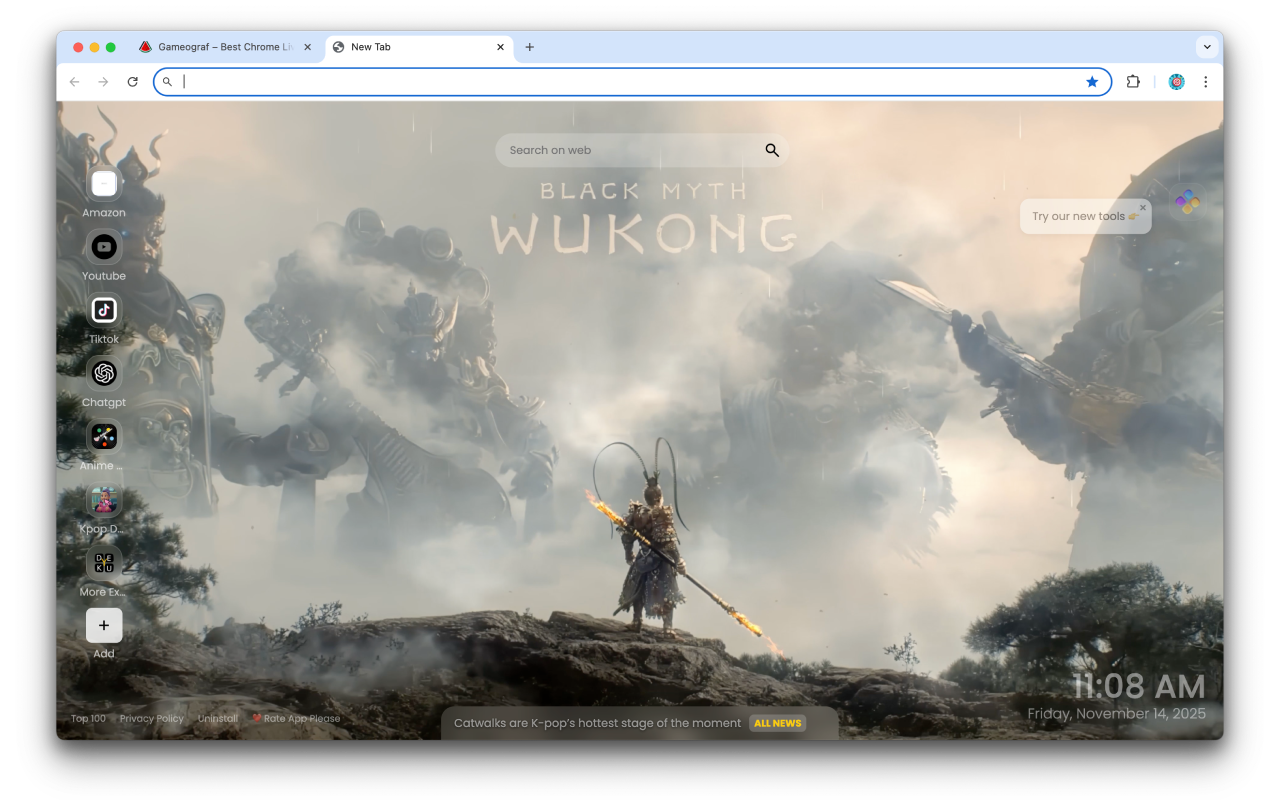Dismiss the Try our new tools tooltip
1280x800 pixels.
[1143, 208]
